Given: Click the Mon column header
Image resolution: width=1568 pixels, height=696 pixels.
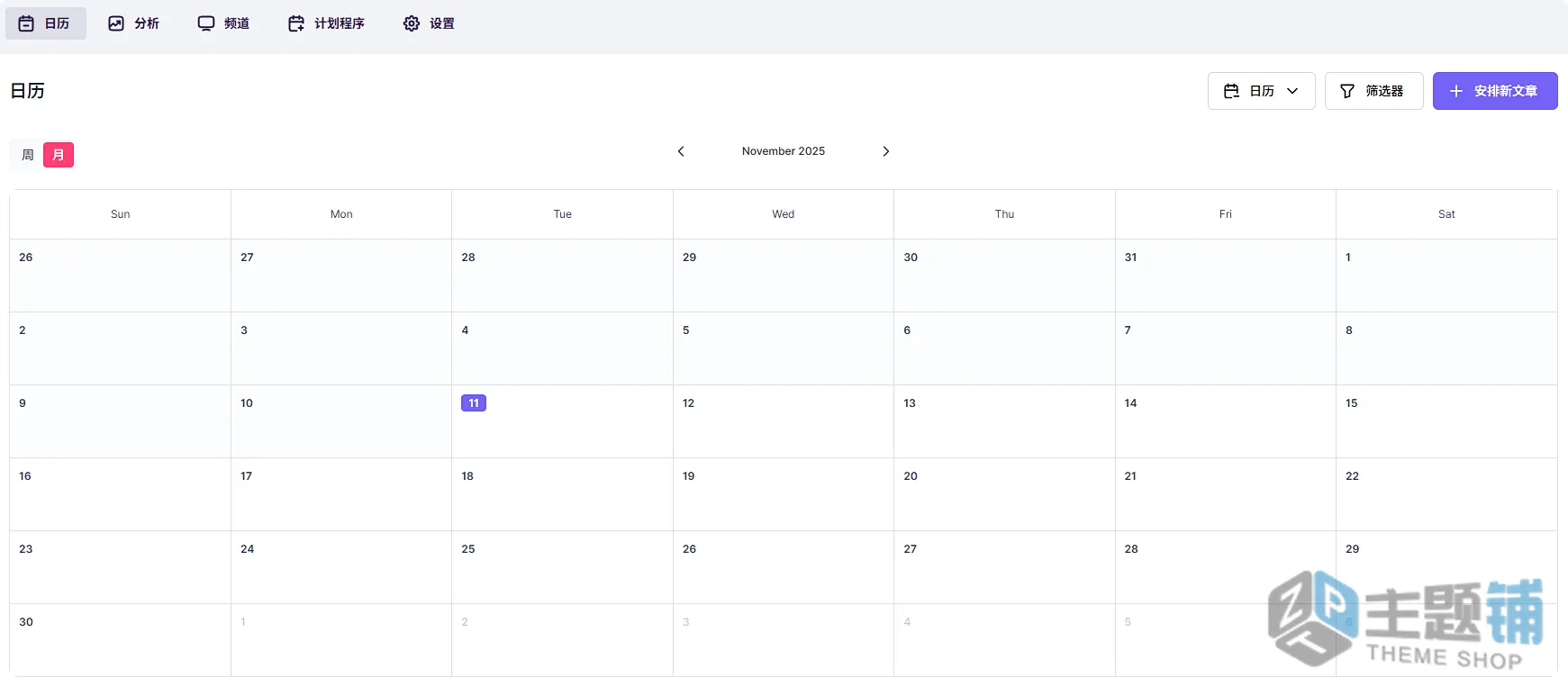Looking at the screenshot, I should point(341,214).
